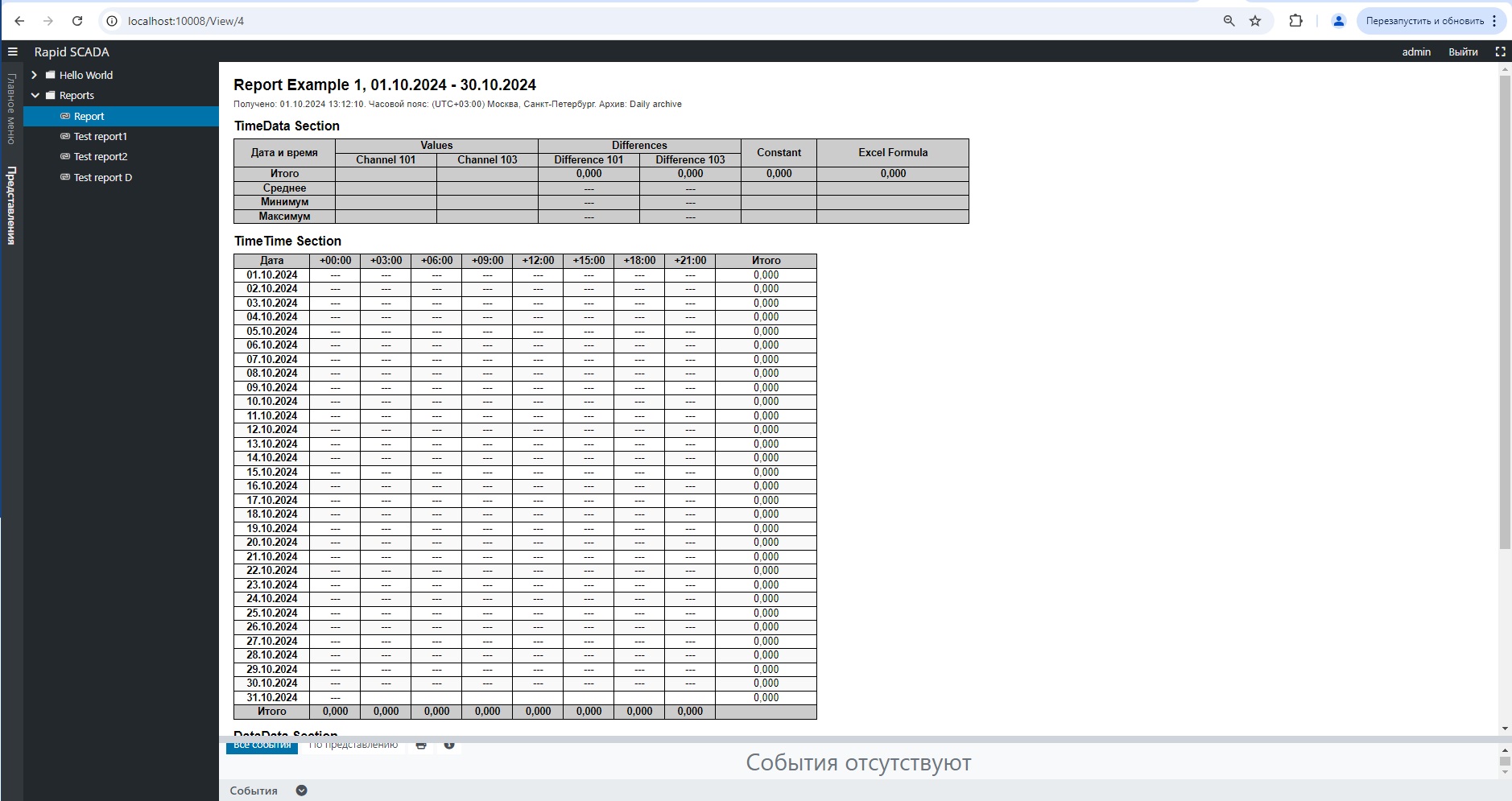Click the Дата и время header cell
Screen dimensions: 1512x801
[284, 152]
